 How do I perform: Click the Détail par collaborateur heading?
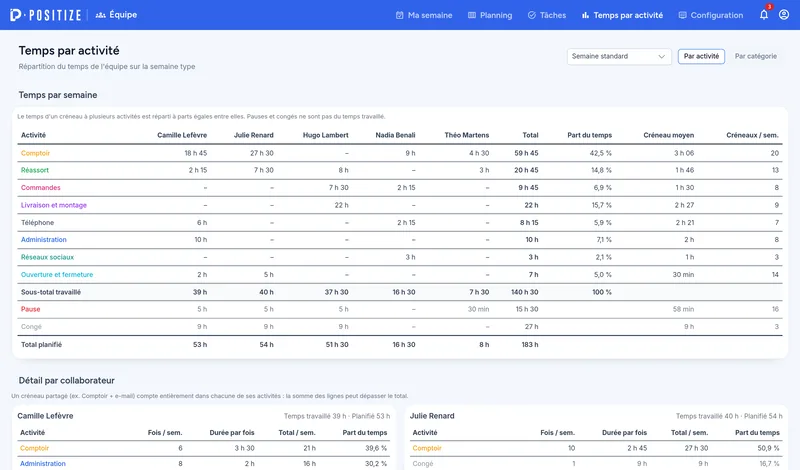pyautogui.click(x=66, y=381)
